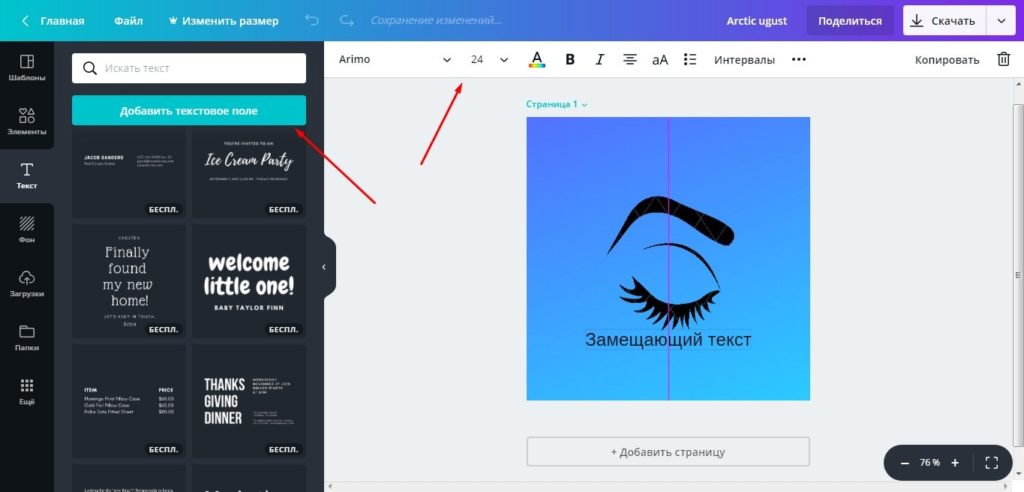Click the redo arrow
The width and height of the screenshot is (1024, 492).
pos(346,20)
